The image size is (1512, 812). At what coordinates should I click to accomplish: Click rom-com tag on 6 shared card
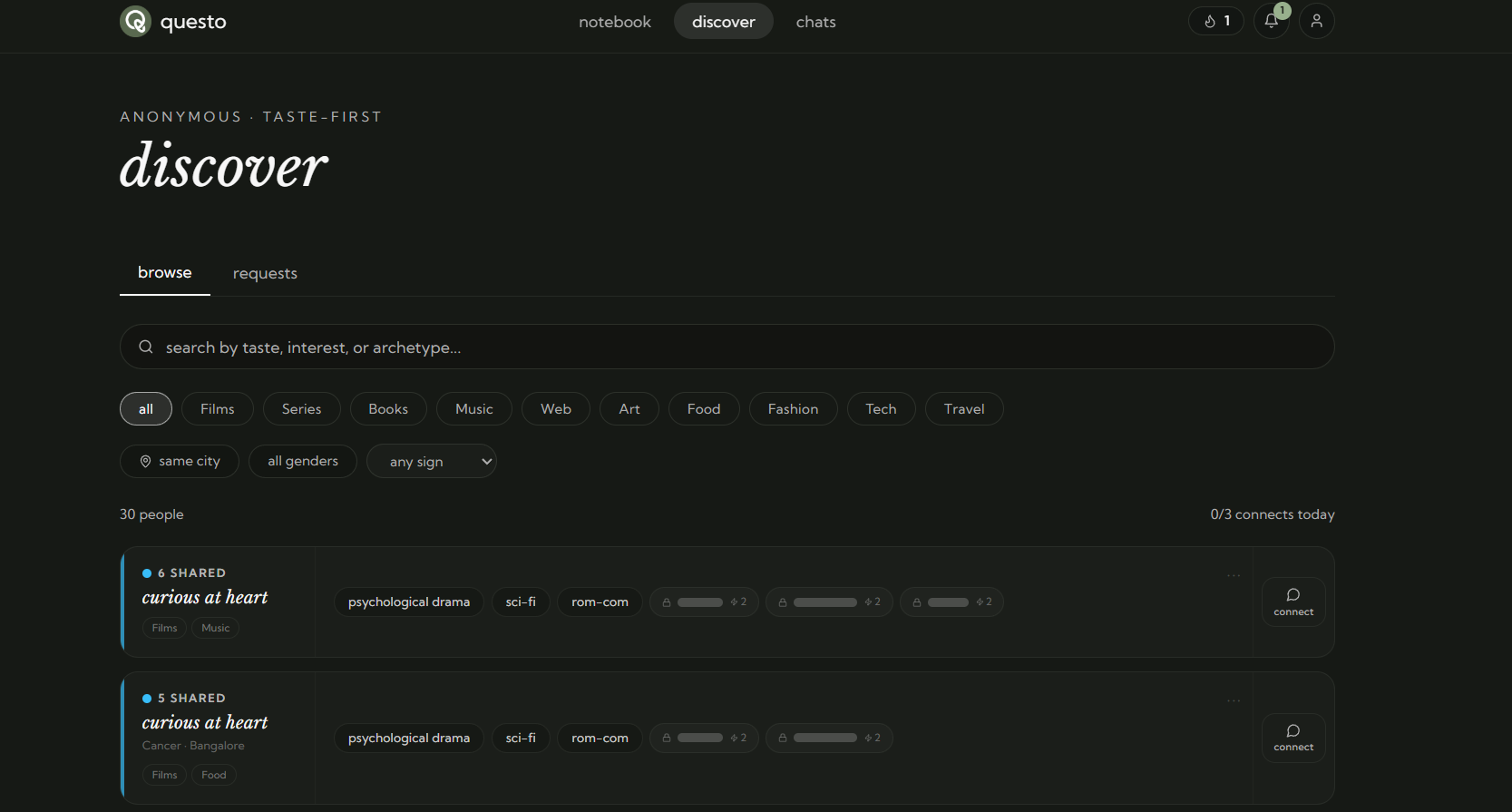pos(600,602)
